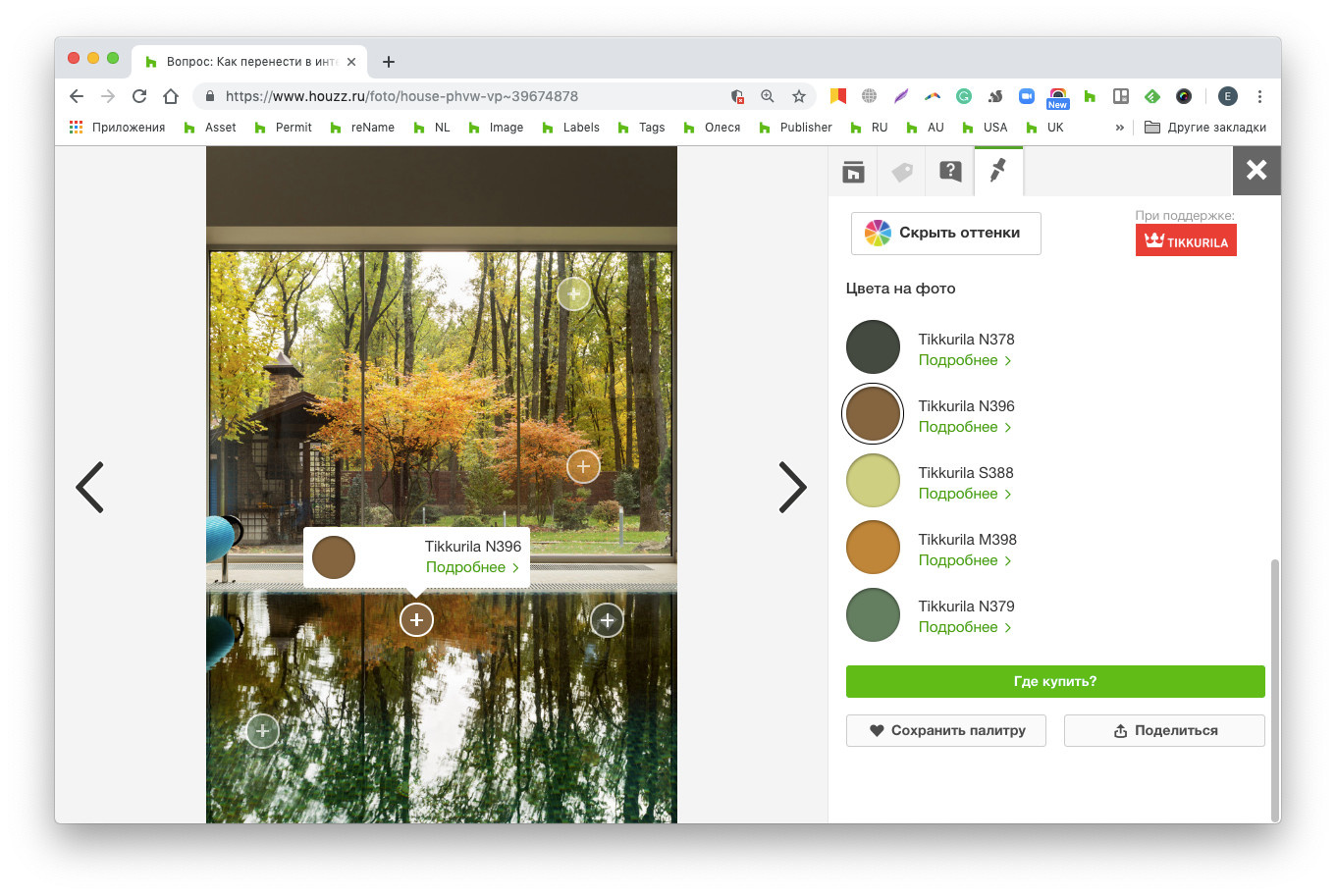The height and width of the screenshot is (896, 1336).
Task: Go to the next photo arrow
Action: coord(791,487)
